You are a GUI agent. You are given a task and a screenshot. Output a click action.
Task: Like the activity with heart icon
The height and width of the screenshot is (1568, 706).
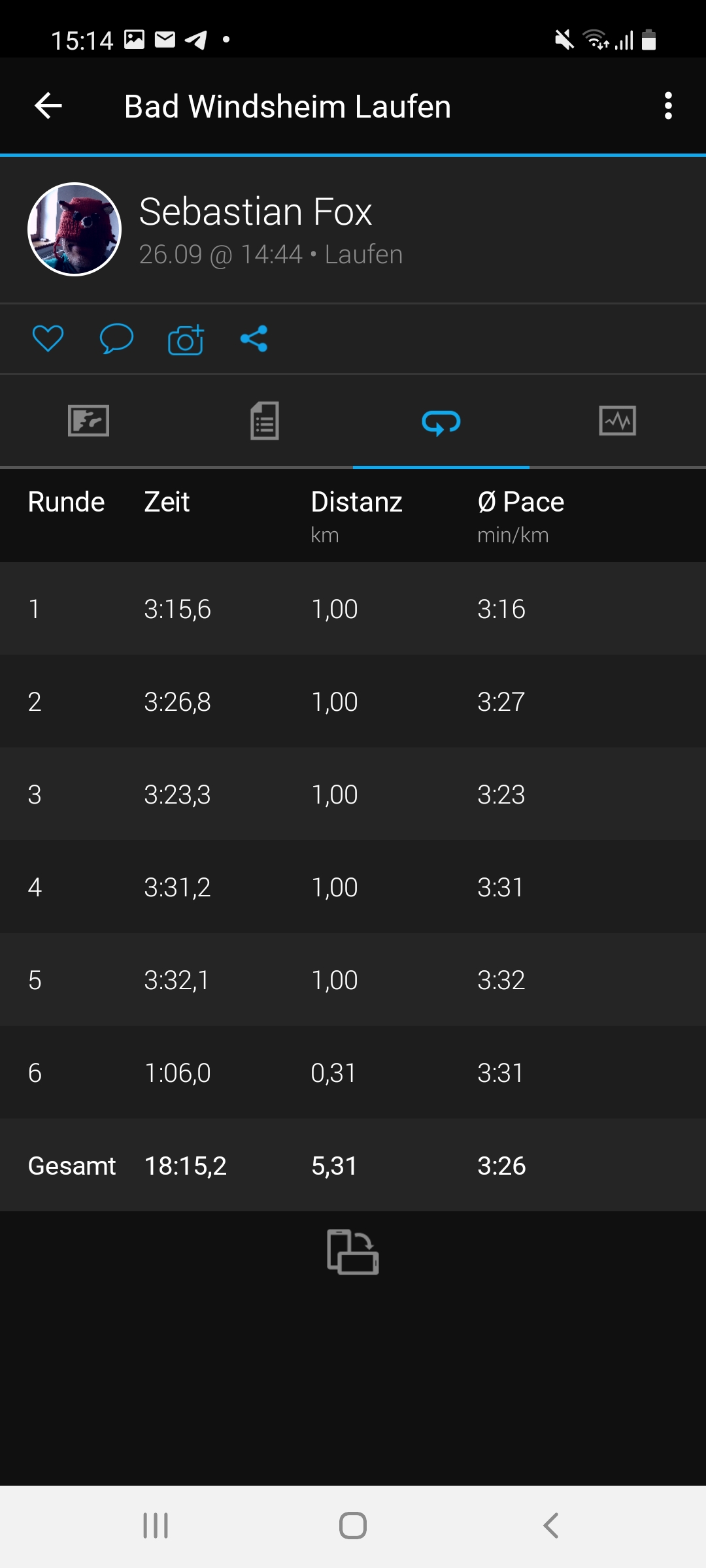coord(48,338)
